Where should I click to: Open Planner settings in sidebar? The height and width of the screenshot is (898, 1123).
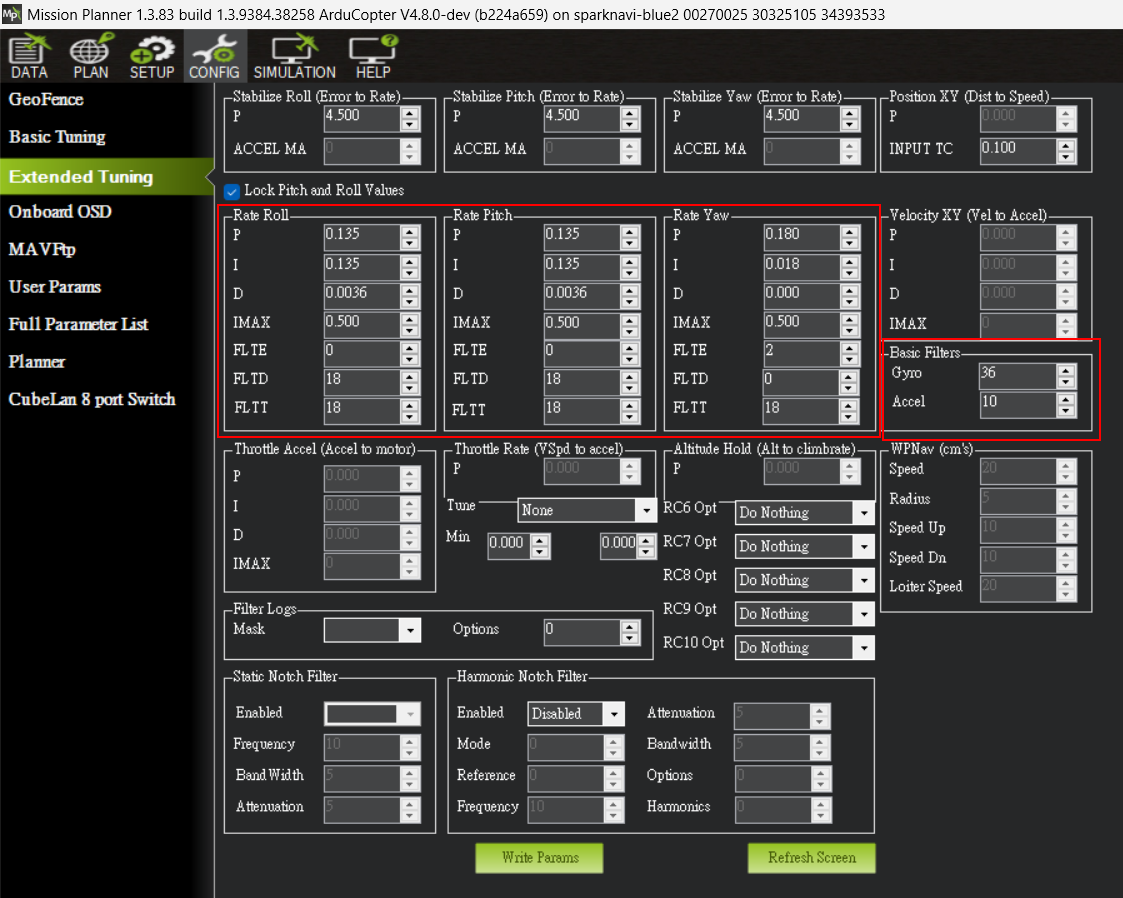[37, 362]
